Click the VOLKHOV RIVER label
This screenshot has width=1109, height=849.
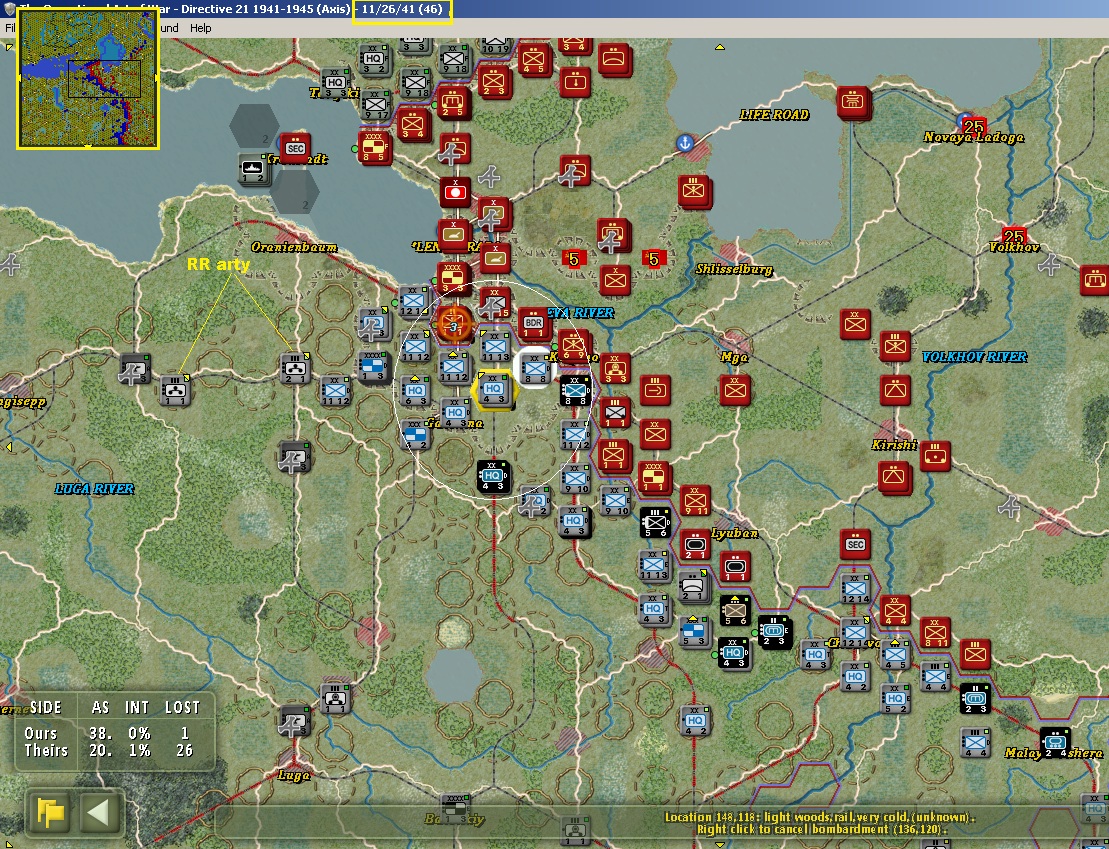(x=974, y=357)
